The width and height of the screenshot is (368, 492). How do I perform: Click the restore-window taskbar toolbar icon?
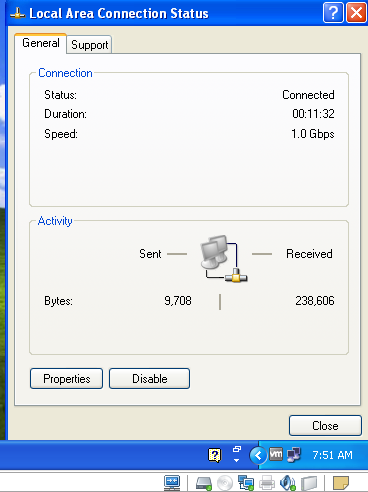pos(237,449)
